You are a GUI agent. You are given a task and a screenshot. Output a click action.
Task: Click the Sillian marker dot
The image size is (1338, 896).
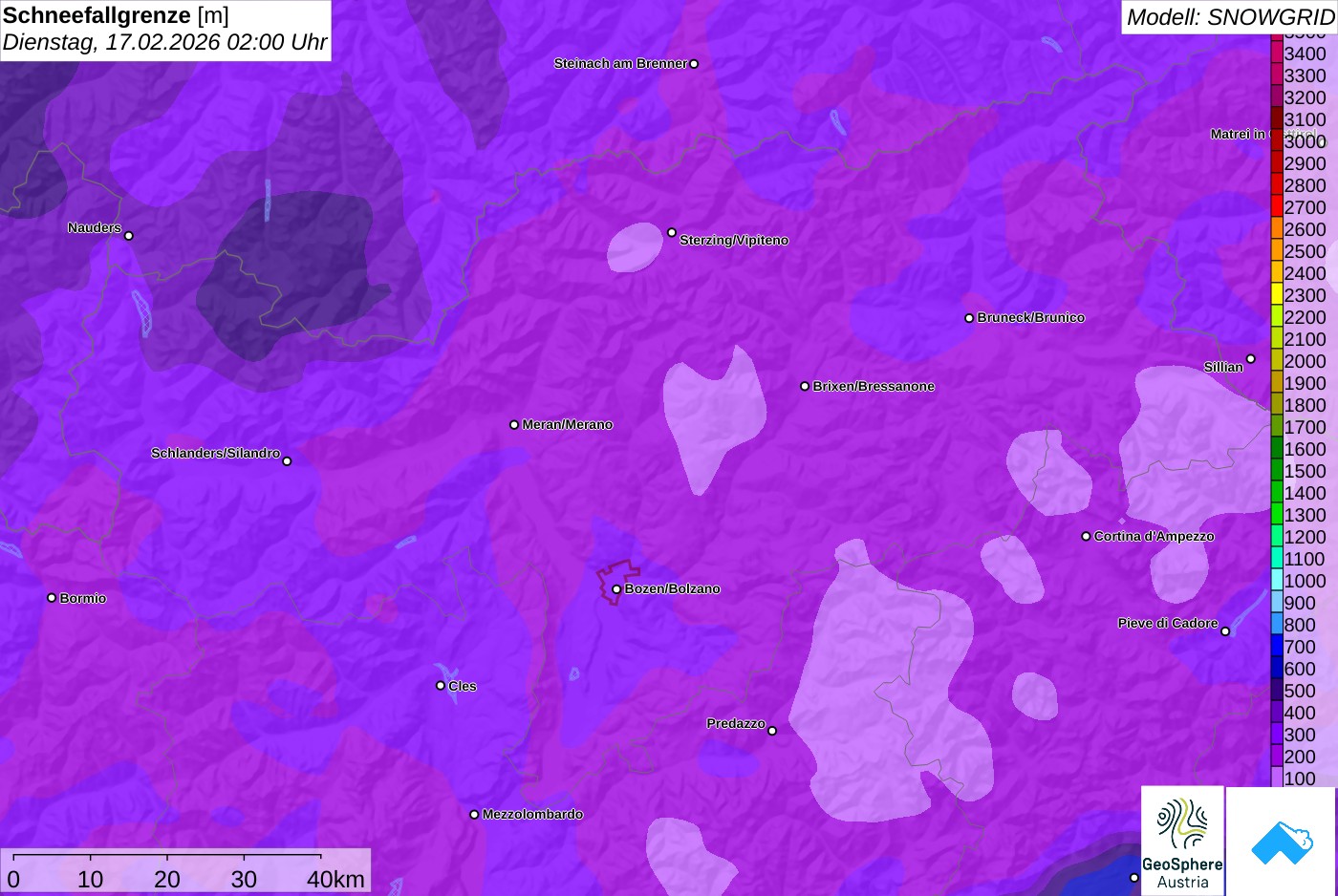[x=1251, y=359]
